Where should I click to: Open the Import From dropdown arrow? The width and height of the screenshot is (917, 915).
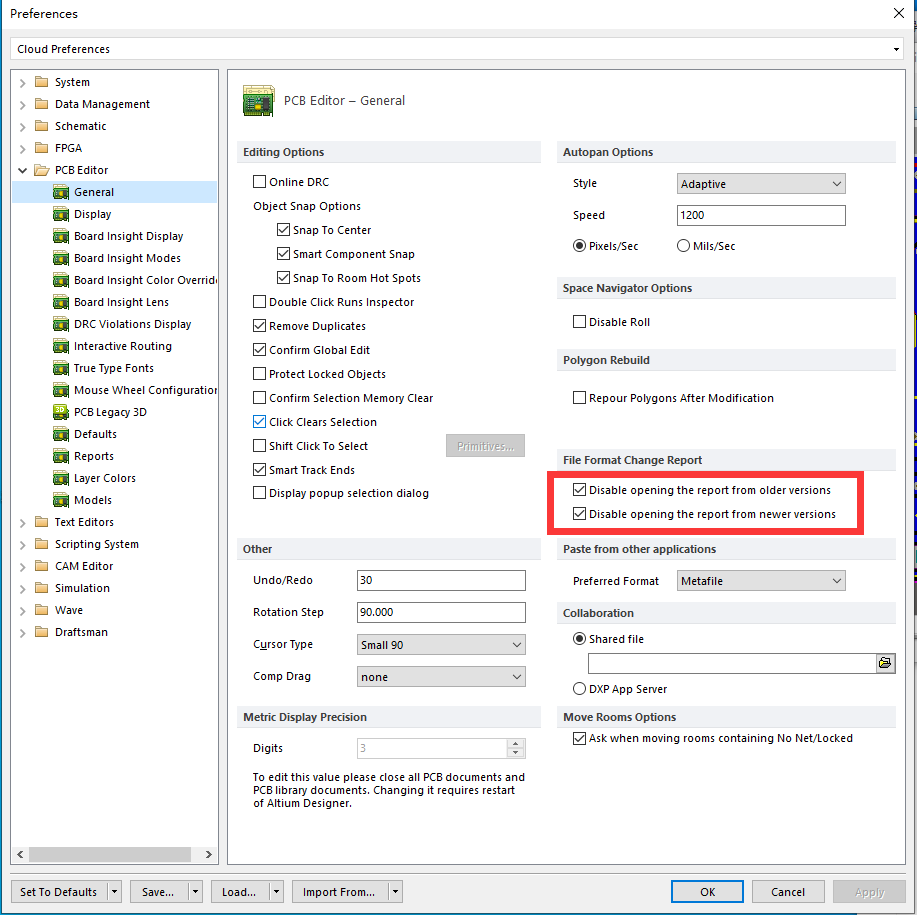395,892
